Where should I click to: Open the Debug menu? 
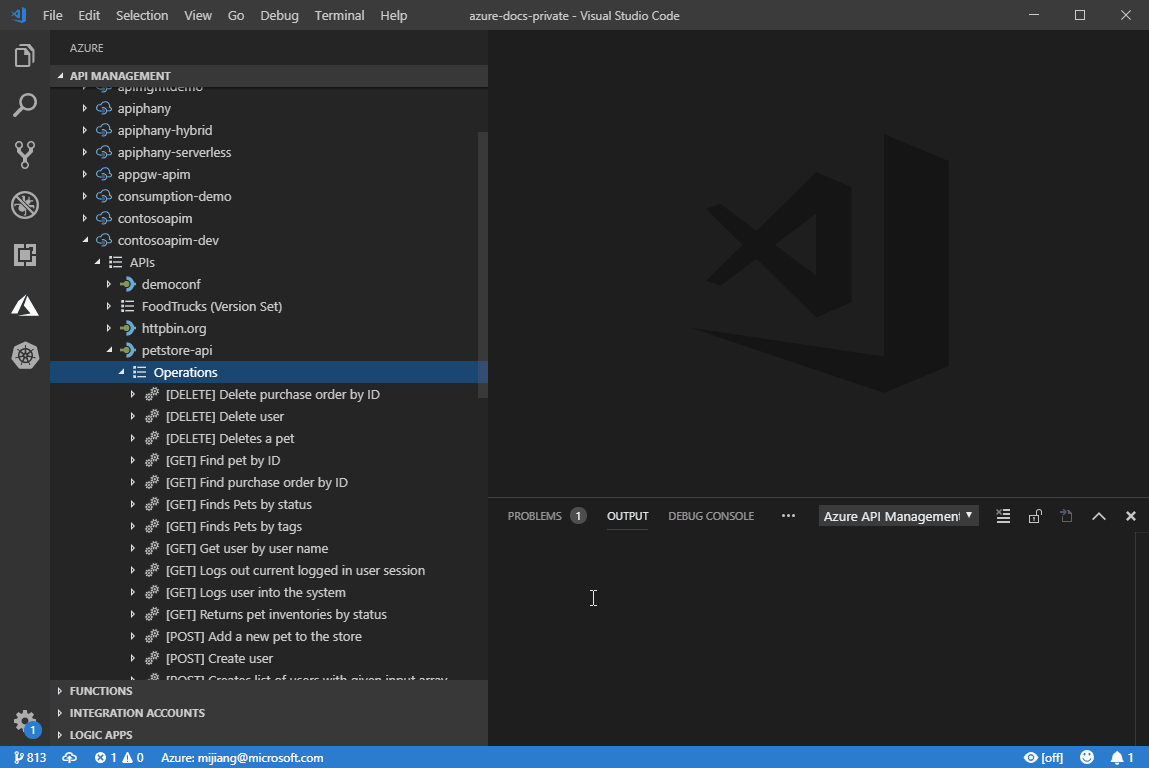[279, 15]
